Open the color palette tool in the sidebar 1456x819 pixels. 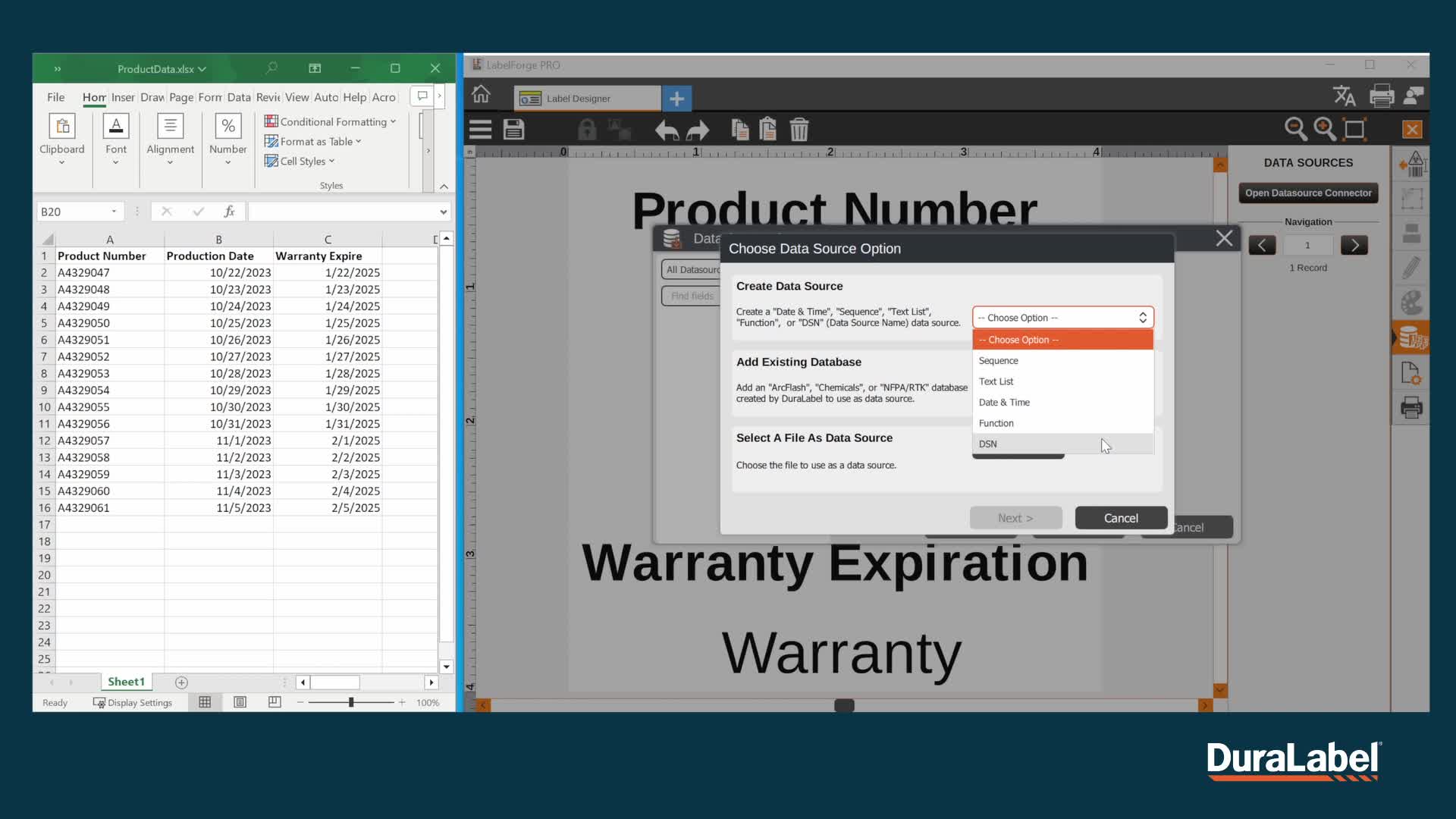pos(1411,303)
